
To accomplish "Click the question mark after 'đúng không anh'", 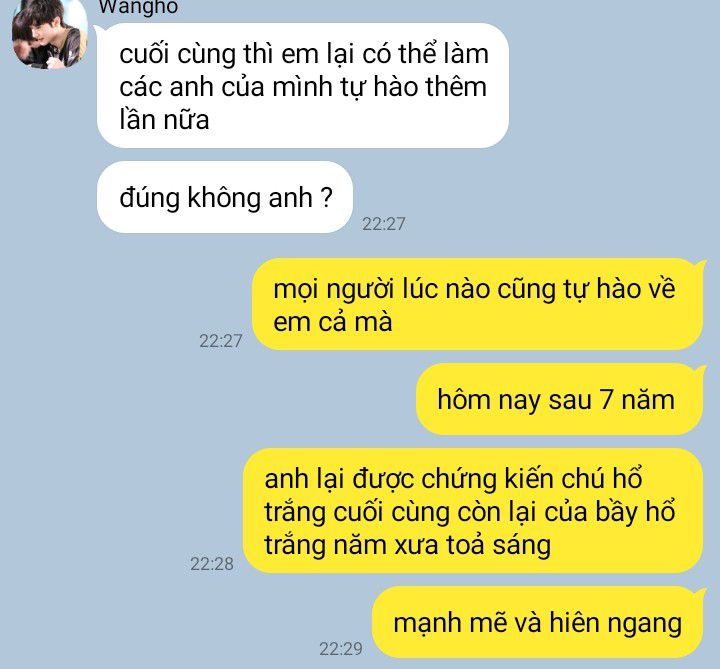I will point(326,197).
